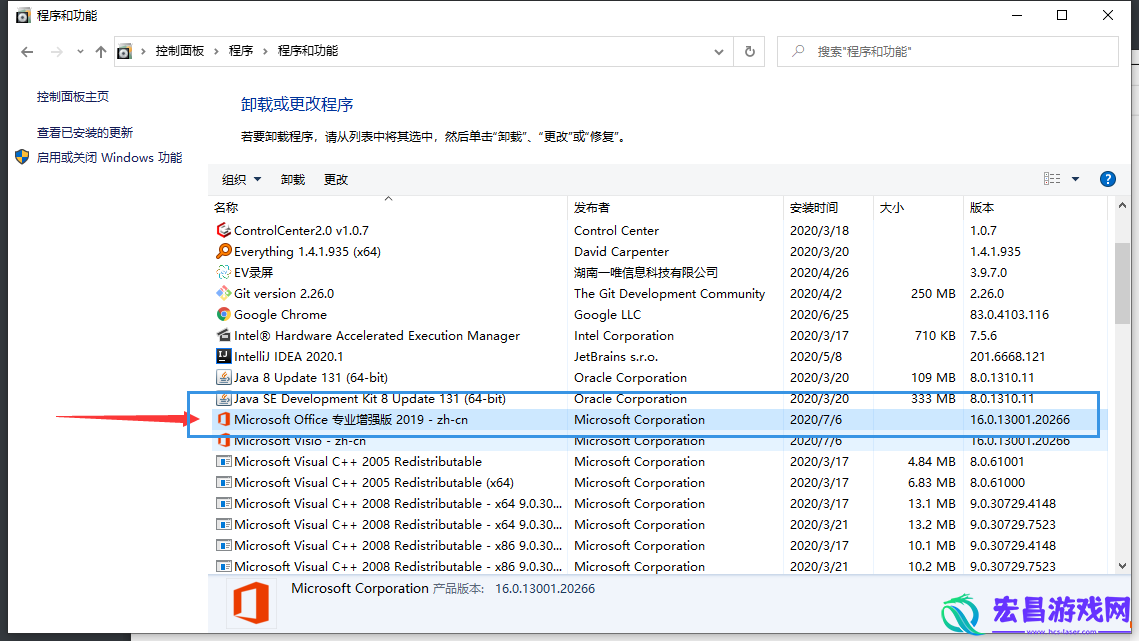This screenshot has width=1139, height=641.
Task: Click the 更改 toolbar button
Action: pyautogui.click(x=336, y=180)
